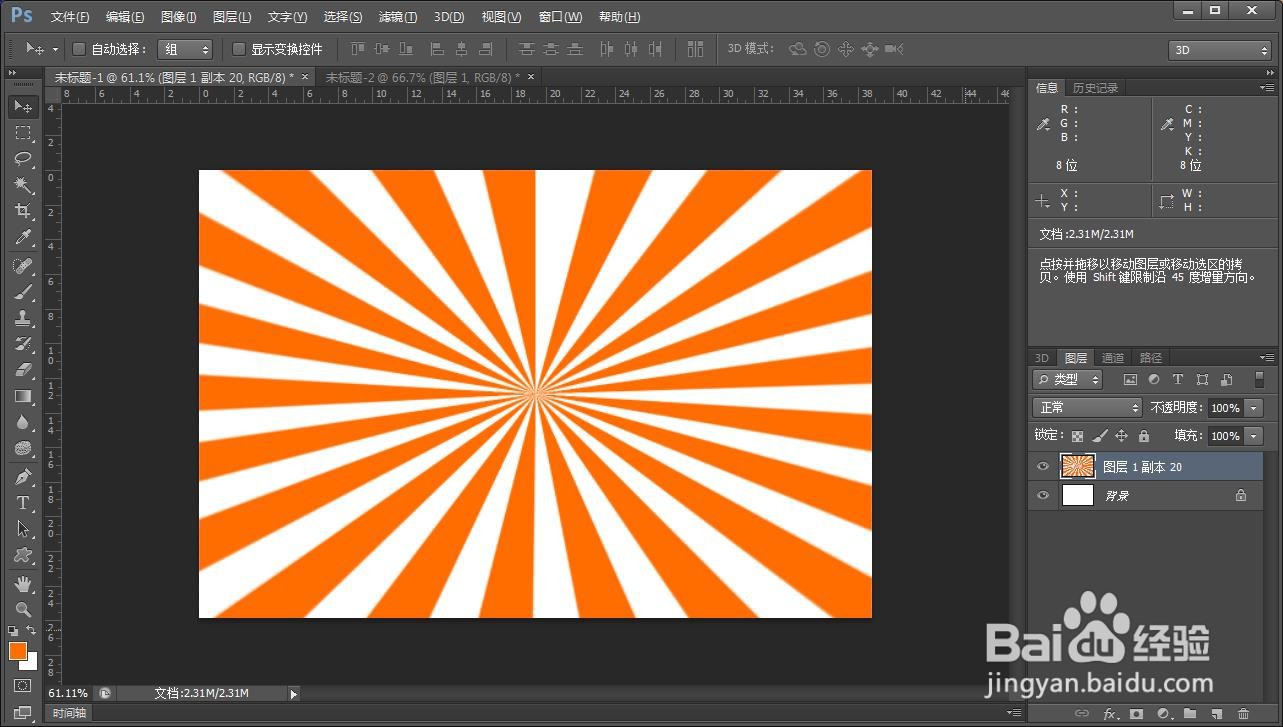
Task: Open the 滤镜(T) menu
Action: [x=398, y=17]
